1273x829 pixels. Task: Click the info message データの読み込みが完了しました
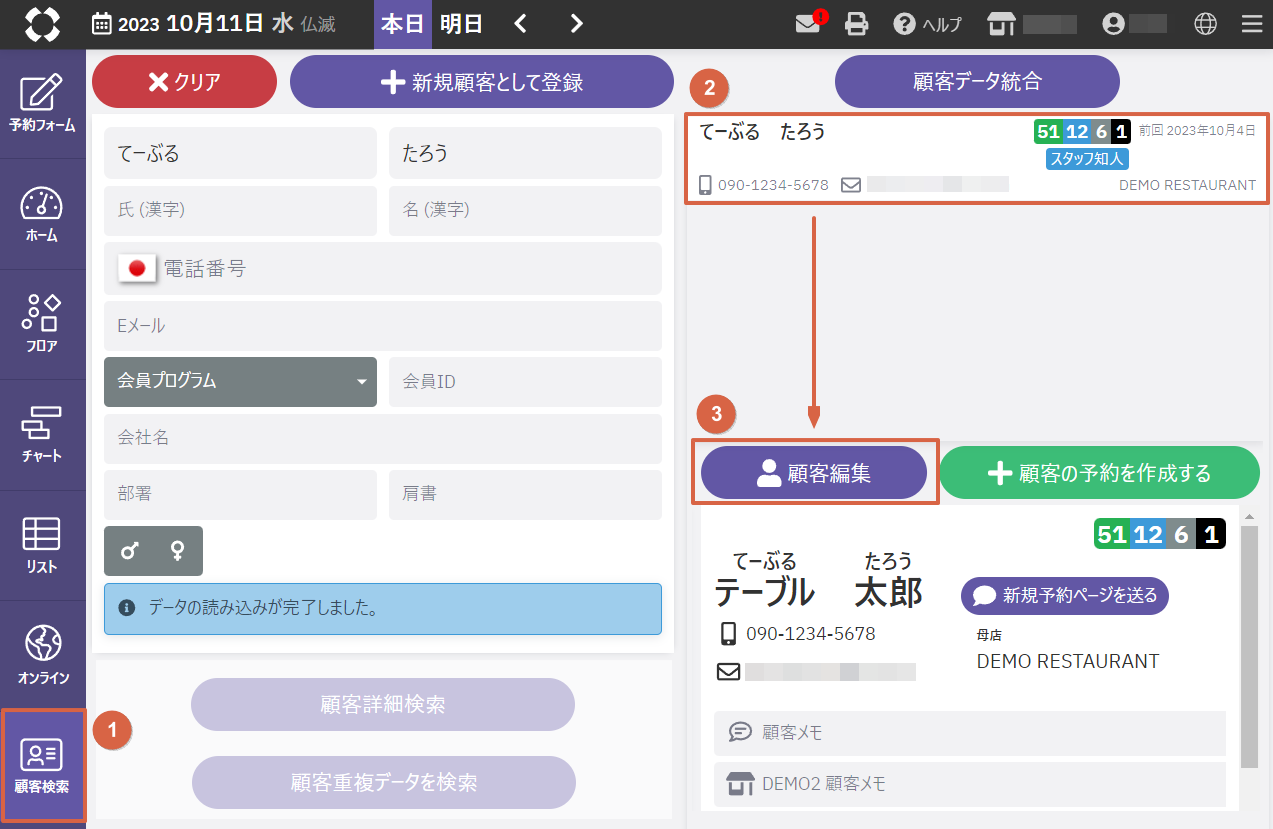pyautogui.click(x=383, y=608)
